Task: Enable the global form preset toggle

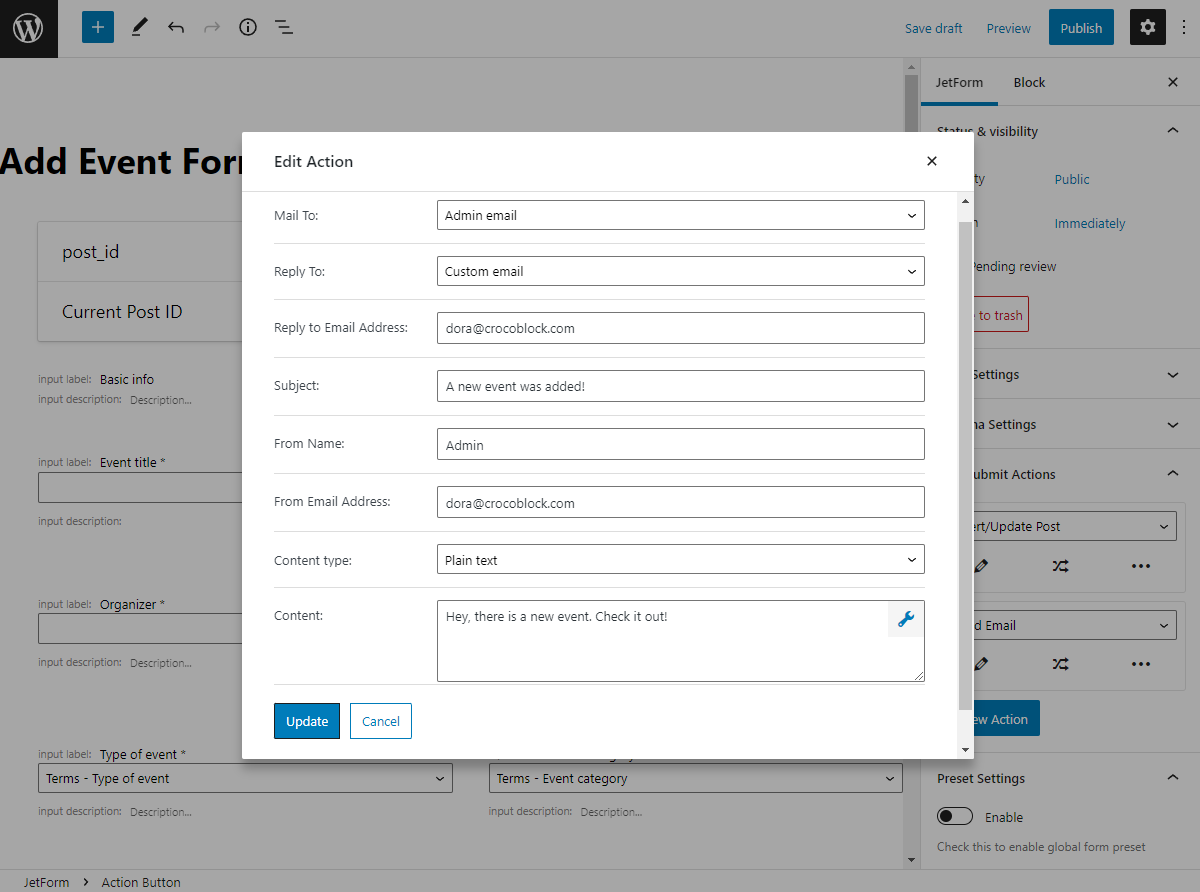Action: tap(955, 816)
